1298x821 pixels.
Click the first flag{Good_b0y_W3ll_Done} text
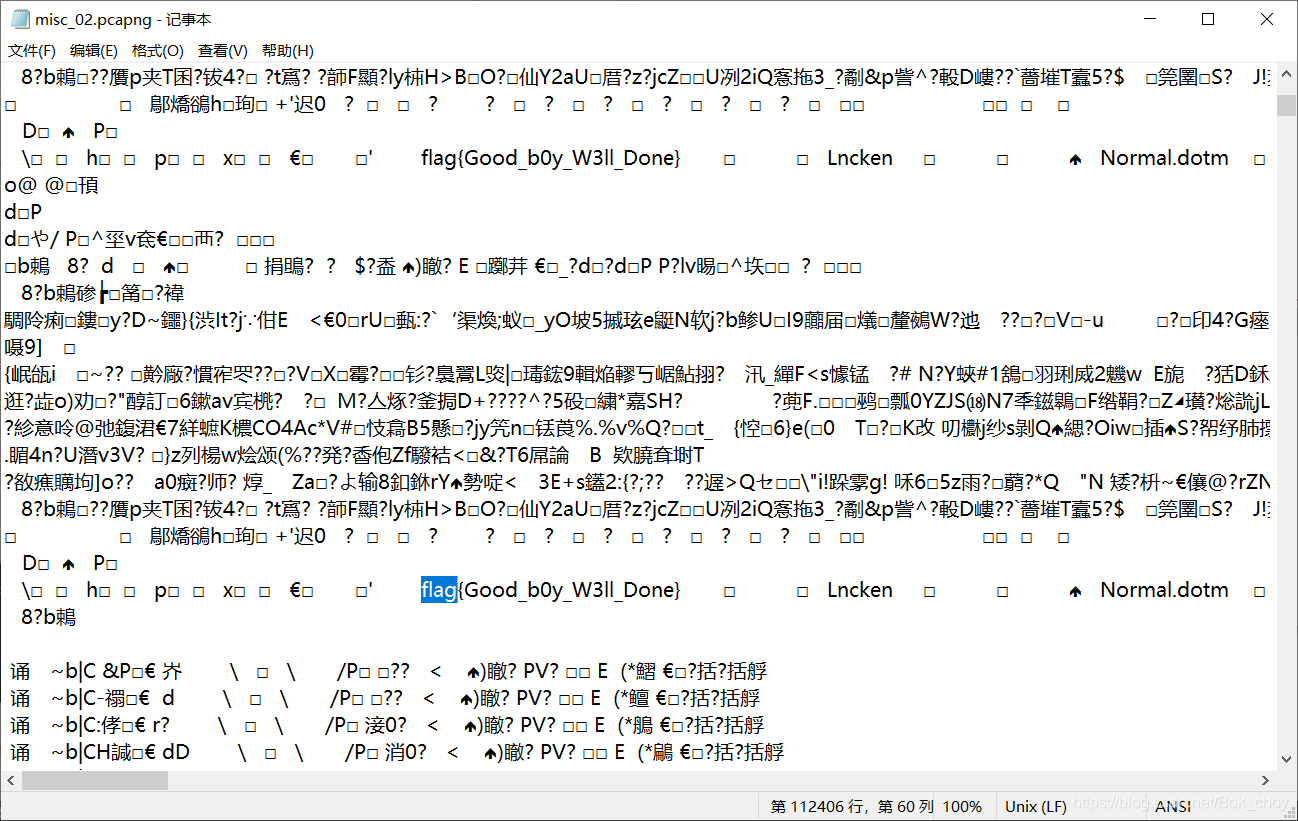[551, 158]
